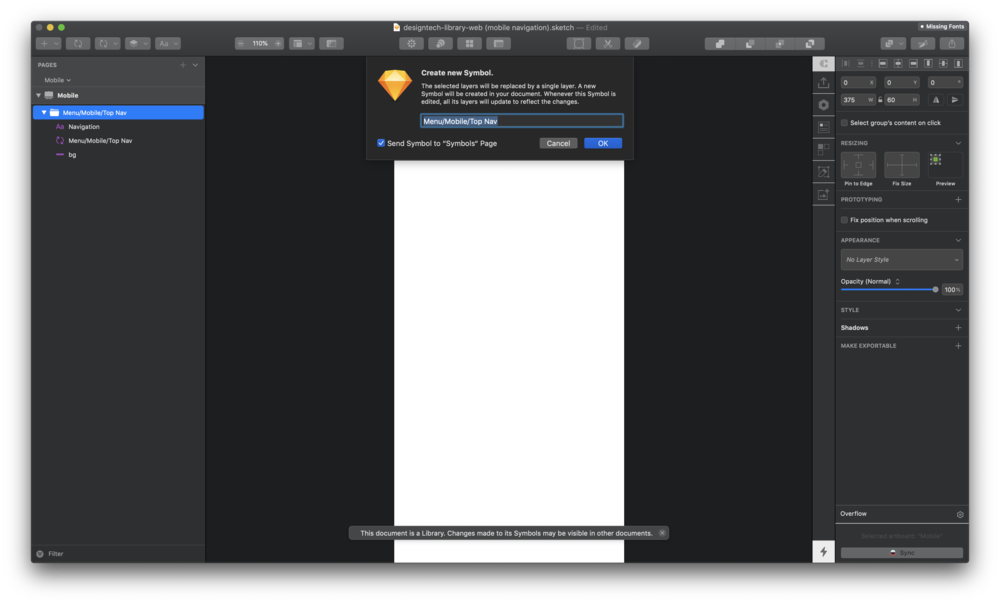This screenshot has width=1000, height=604.
Task: Open the No Layer Style dropdown
Action: [x=900, y=259]
